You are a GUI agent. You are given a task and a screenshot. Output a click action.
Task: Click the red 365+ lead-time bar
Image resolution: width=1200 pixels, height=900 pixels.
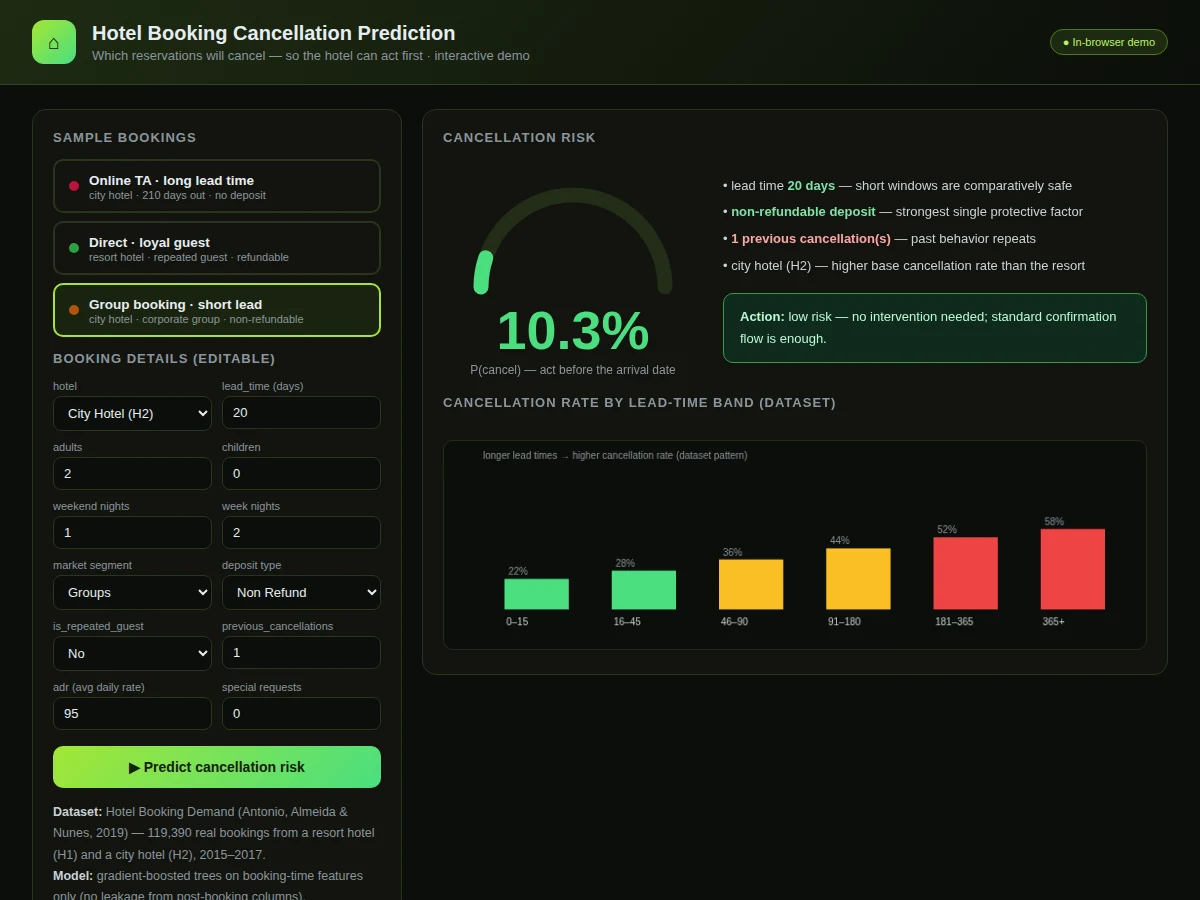(x=1073, y=569)
